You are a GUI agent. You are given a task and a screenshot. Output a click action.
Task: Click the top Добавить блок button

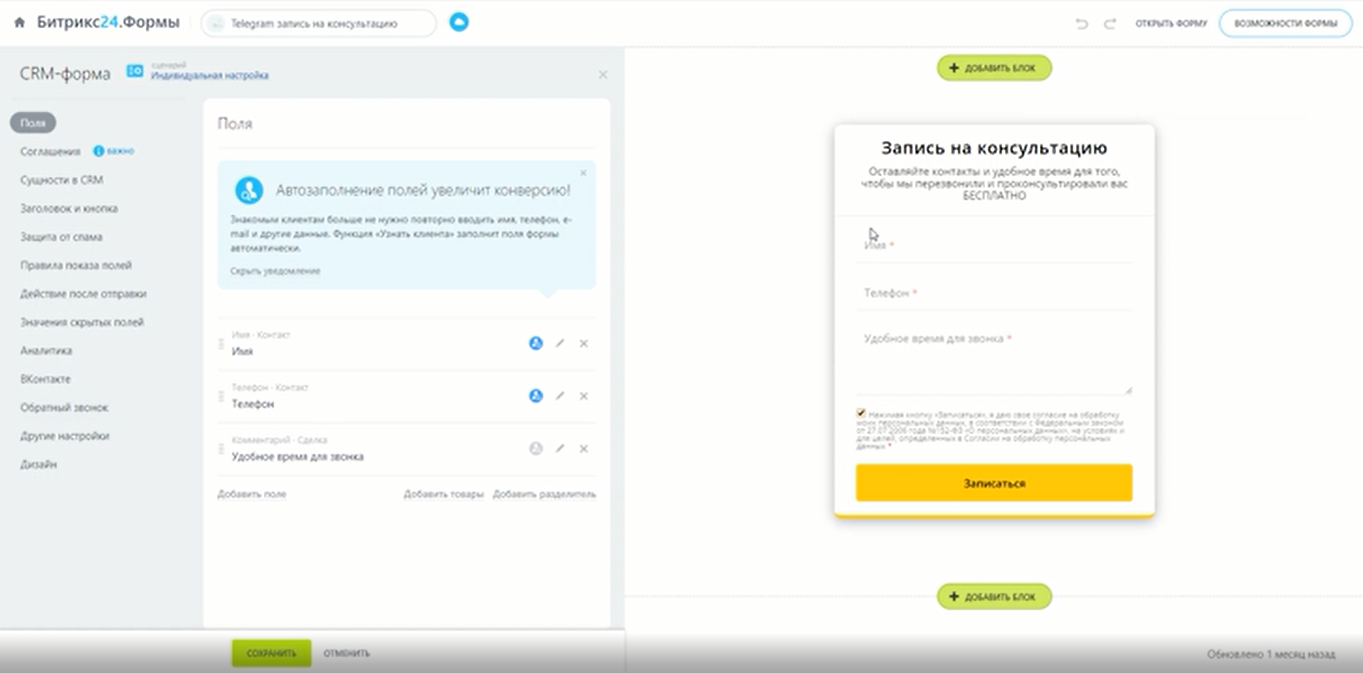[x=994, y=68]
